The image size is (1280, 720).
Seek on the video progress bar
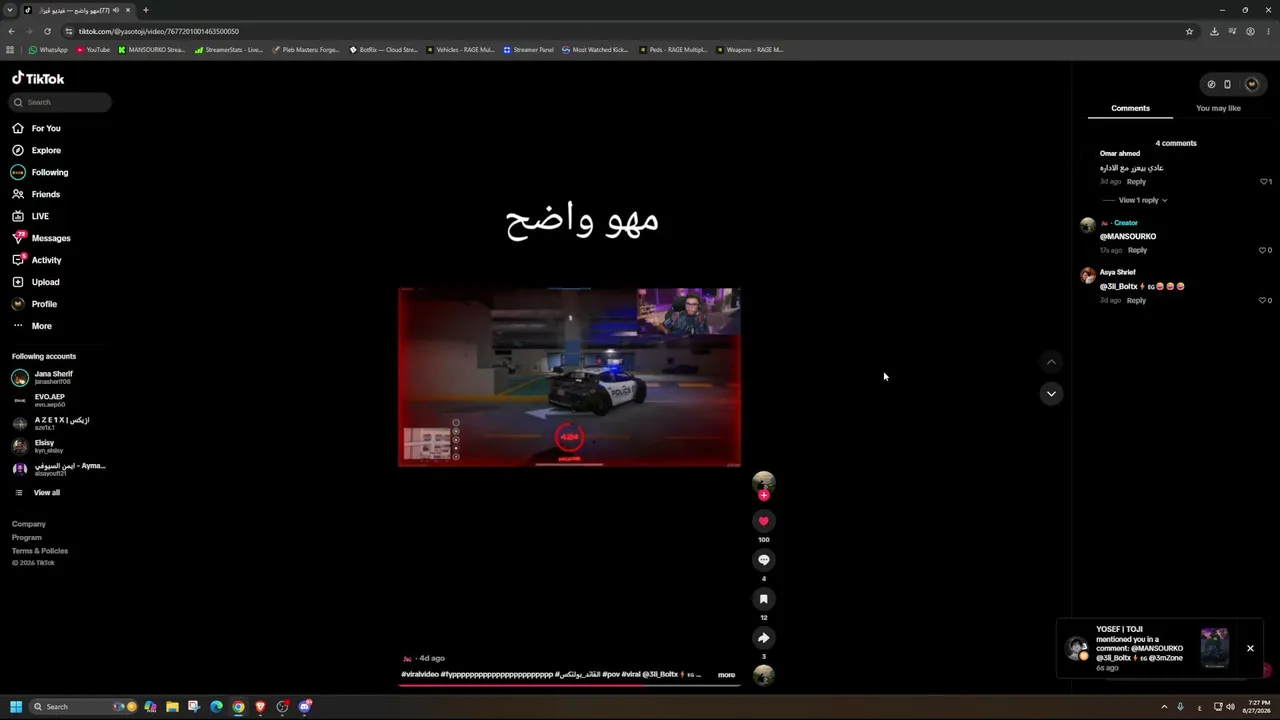tap(569, 686)
